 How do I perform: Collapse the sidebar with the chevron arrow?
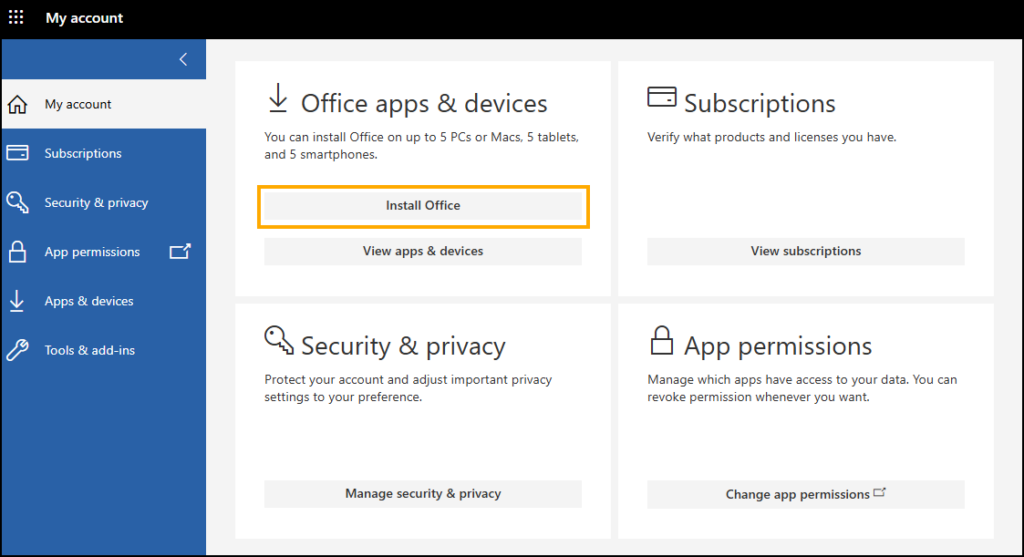tap(184, 59)
